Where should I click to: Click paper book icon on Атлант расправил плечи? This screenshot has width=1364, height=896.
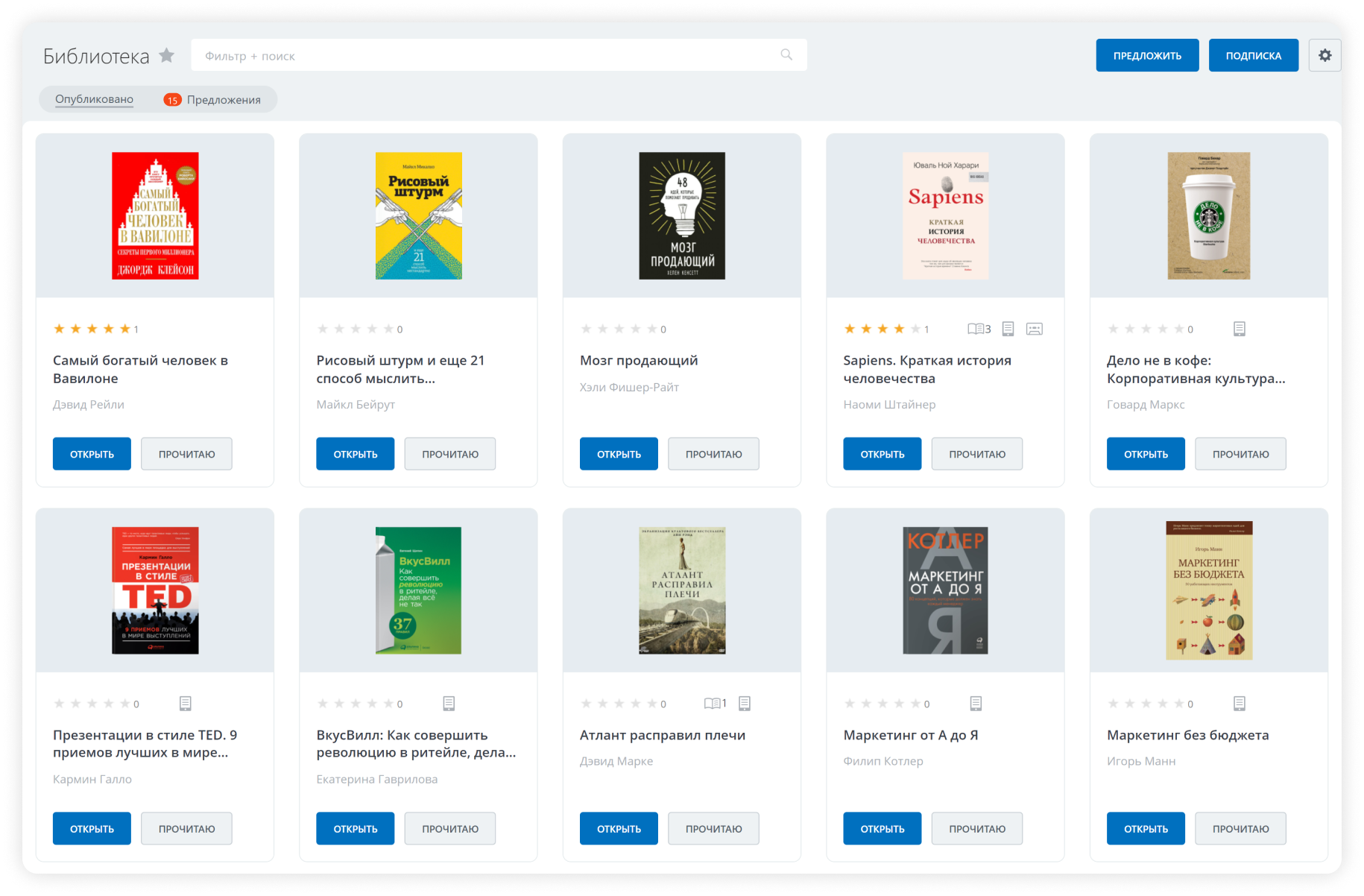click(713, 703)
